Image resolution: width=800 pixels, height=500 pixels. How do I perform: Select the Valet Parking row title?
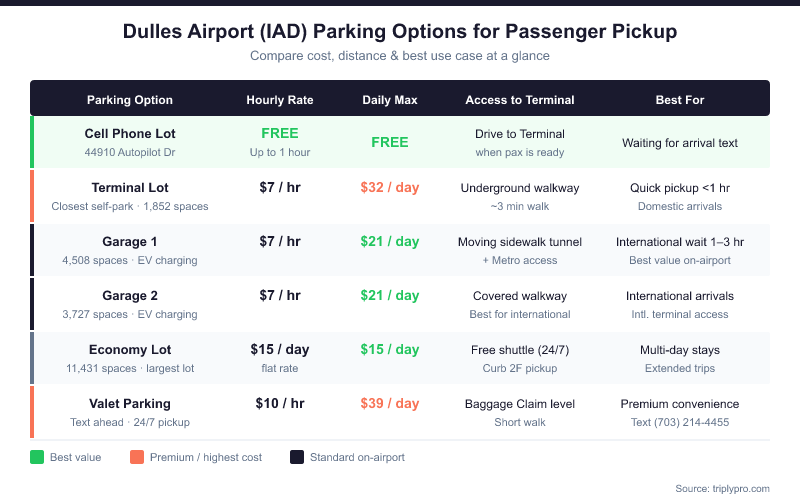tap(130, 404)
